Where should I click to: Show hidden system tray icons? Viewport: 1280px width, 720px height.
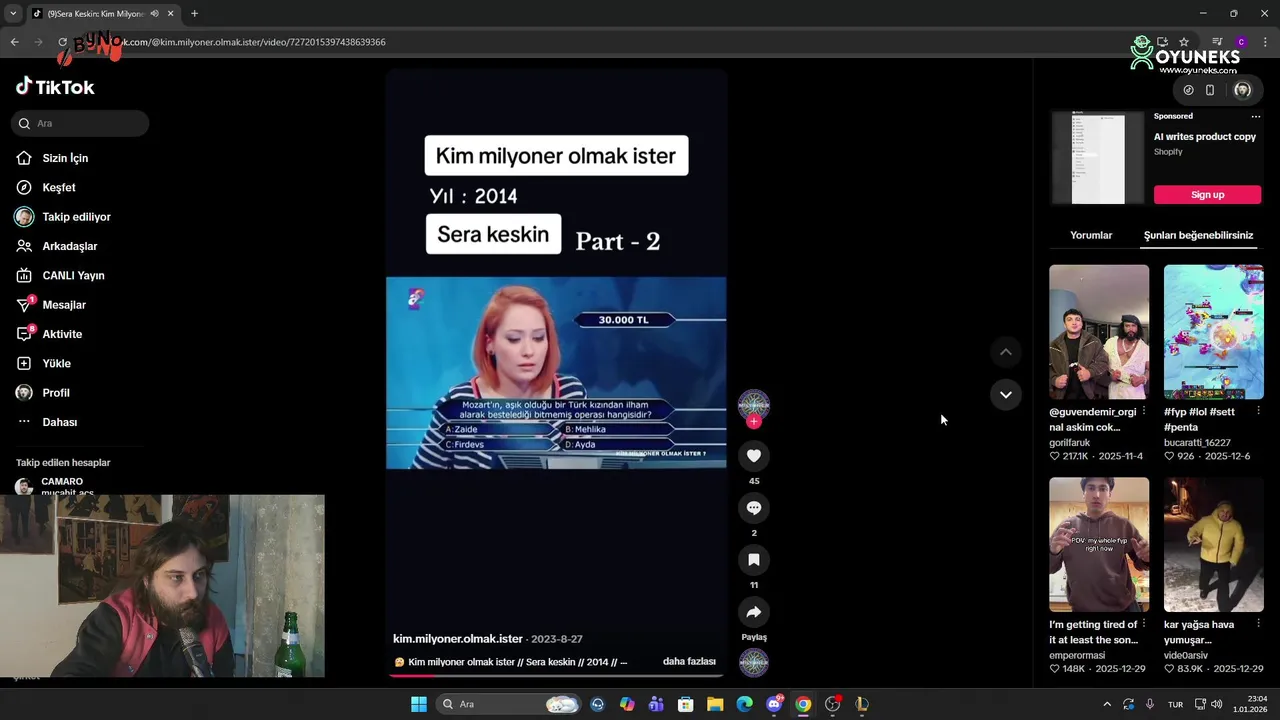click(x=1107, y=704)
